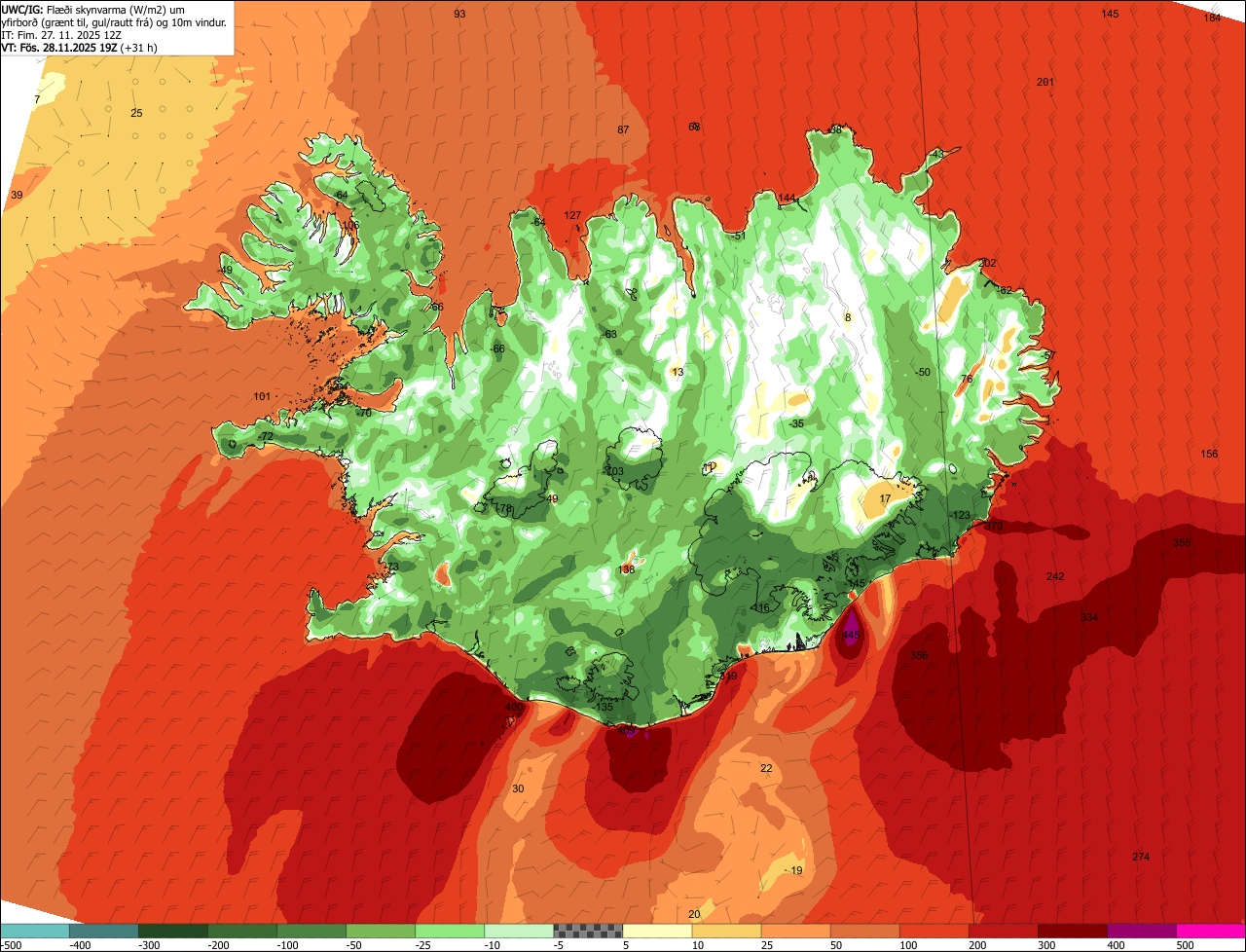The image size is (1246, 952).
Task: Click the map value '127' in the northern bay
Action: 572,215
